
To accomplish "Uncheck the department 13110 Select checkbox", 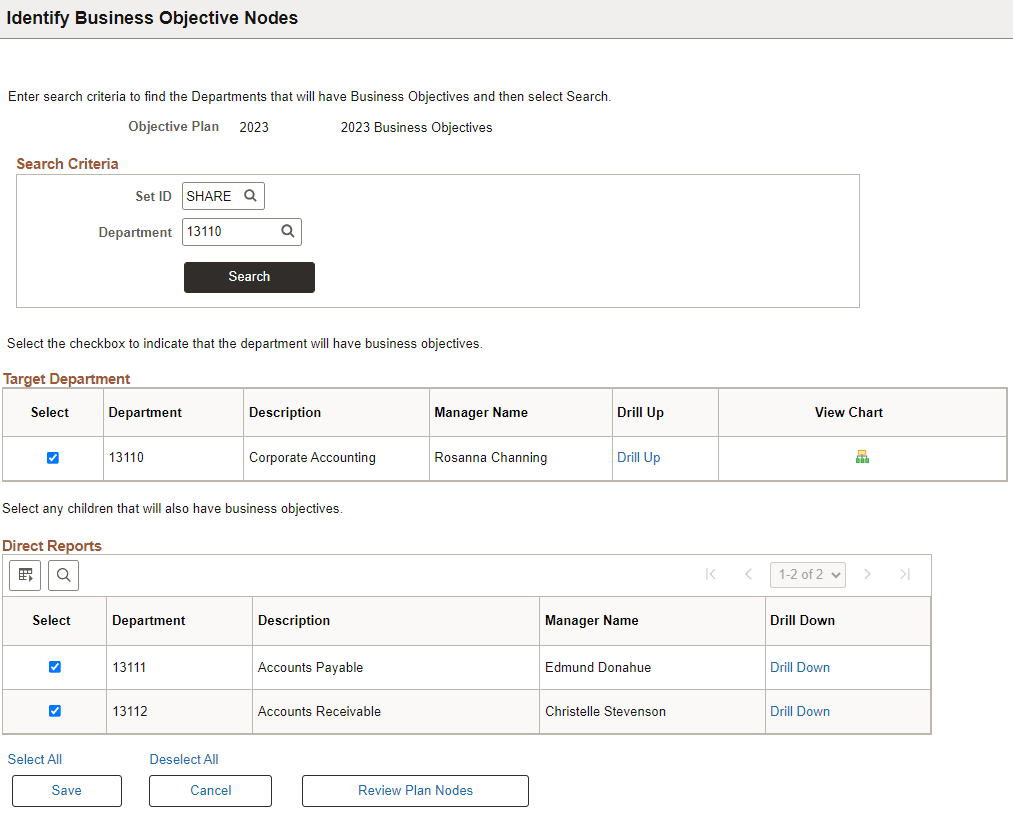I will pos(53,458).
